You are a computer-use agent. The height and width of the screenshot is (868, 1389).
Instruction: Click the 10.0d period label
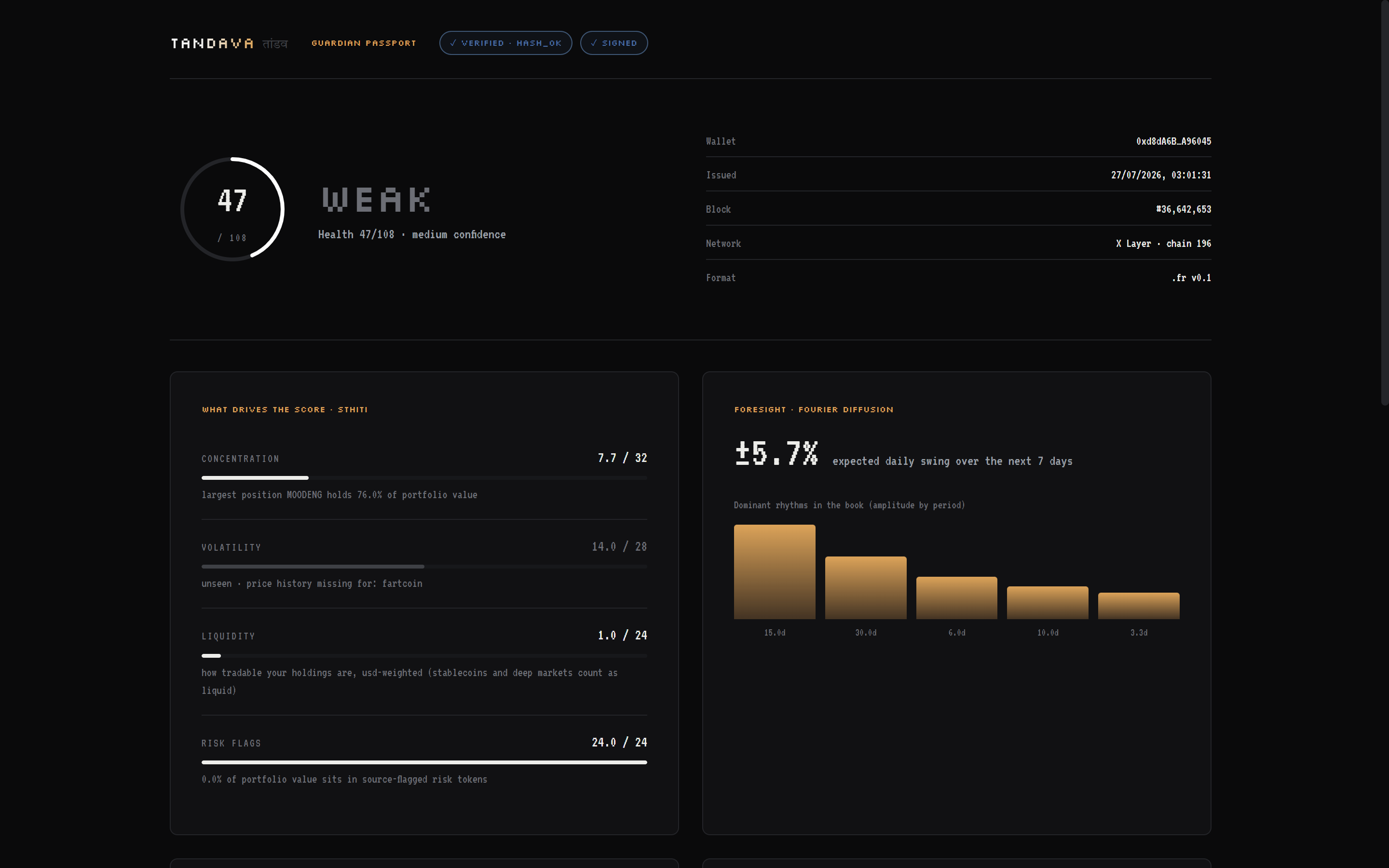[x=1048, y=633]
